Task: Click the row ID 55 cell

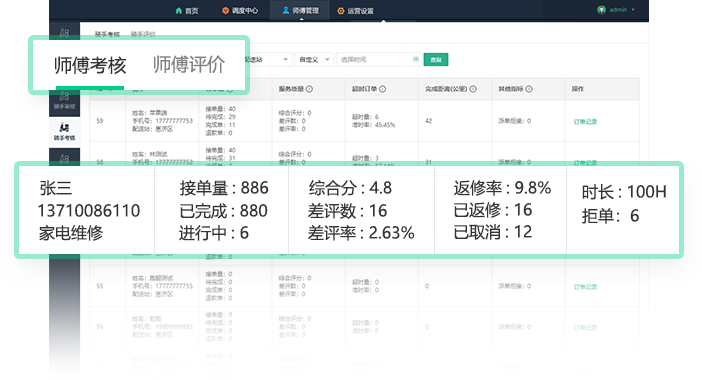Action: coord(100,286)
